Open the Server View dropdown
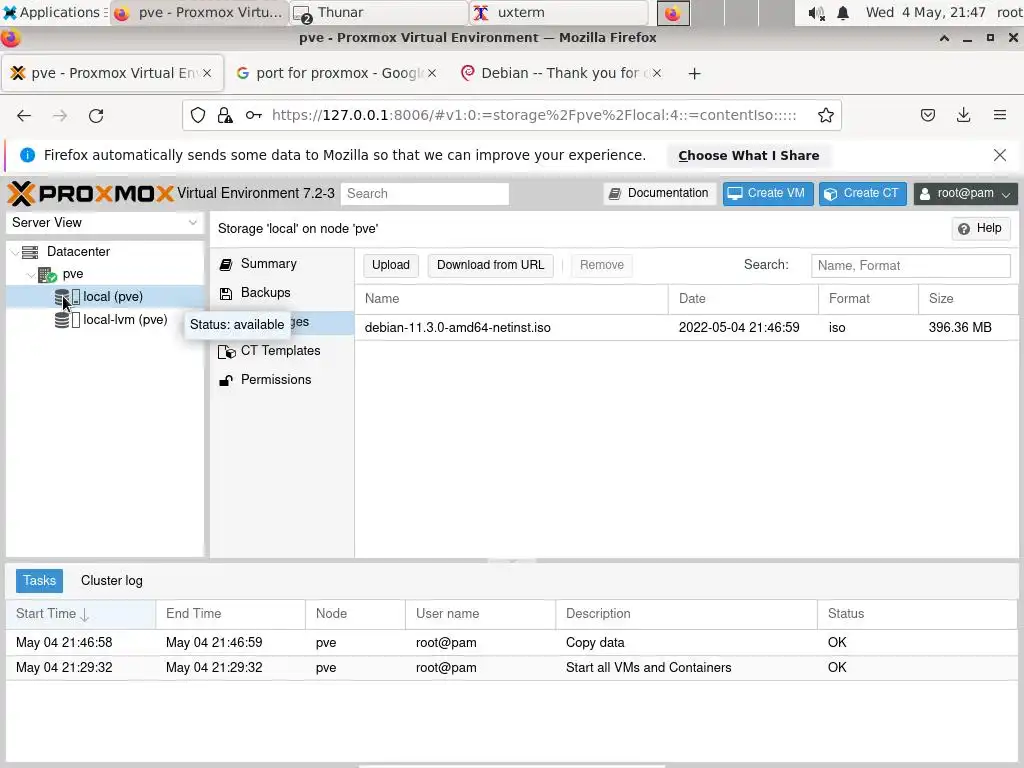1024x768 pixels. point(104,223)
